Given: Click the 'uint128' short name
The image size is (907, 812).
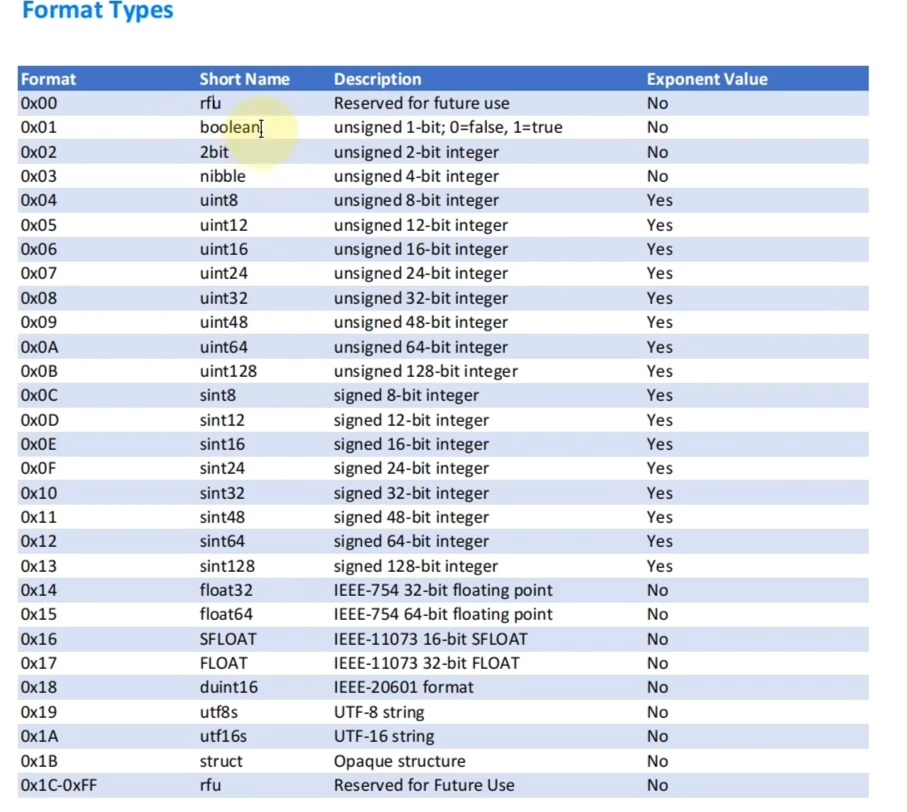Looking at the screenshot, I should coord(228,371).
